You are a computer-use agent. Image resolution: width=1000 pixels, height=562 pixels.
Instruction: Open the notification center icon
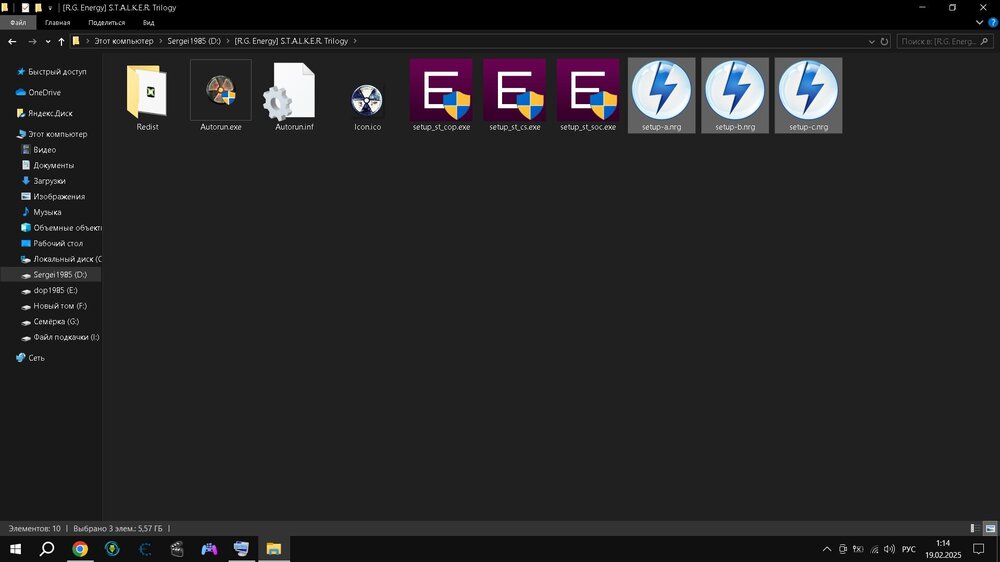pos(978,549)
